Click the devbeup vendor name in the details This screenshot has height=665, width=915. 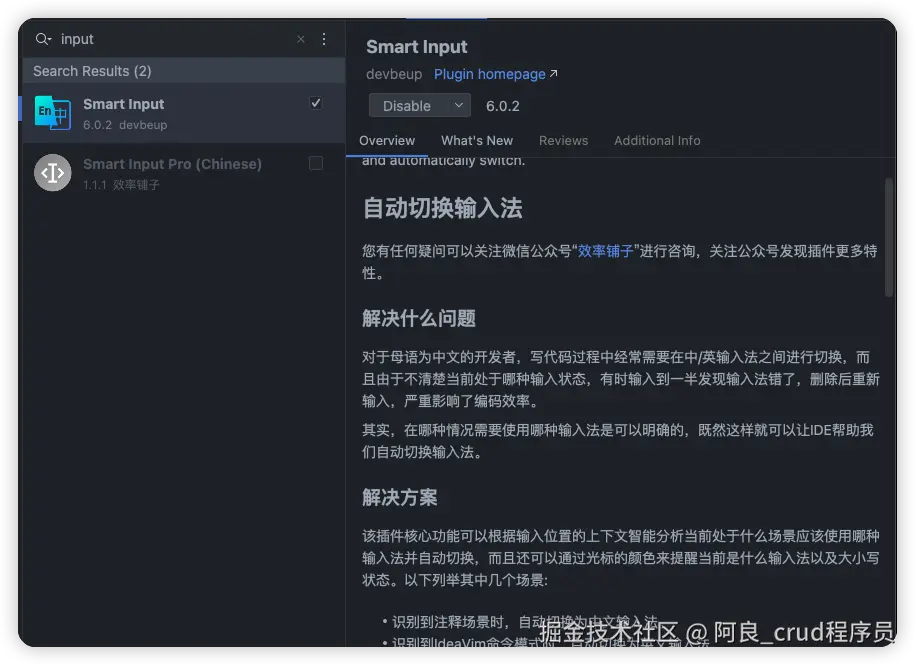click(x=394, y=74)
